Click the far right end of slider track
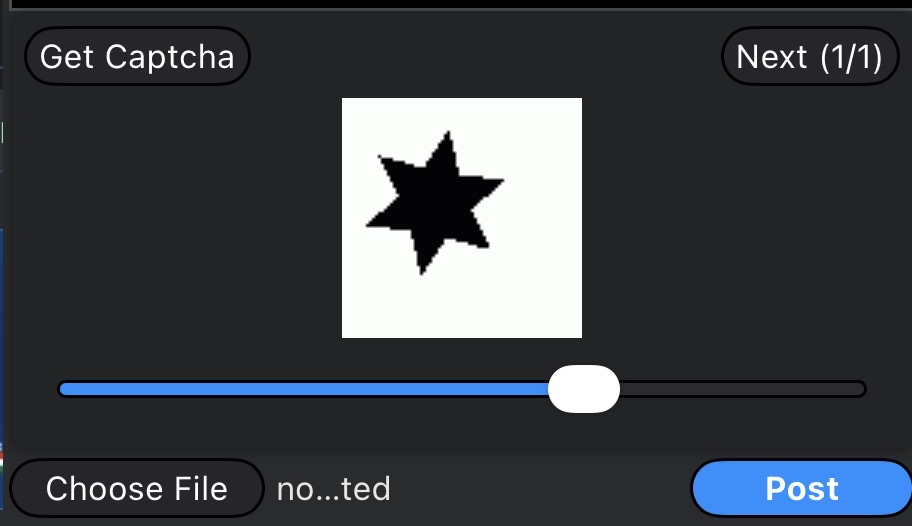The image size is (912, 526). [x=862, y=389]
